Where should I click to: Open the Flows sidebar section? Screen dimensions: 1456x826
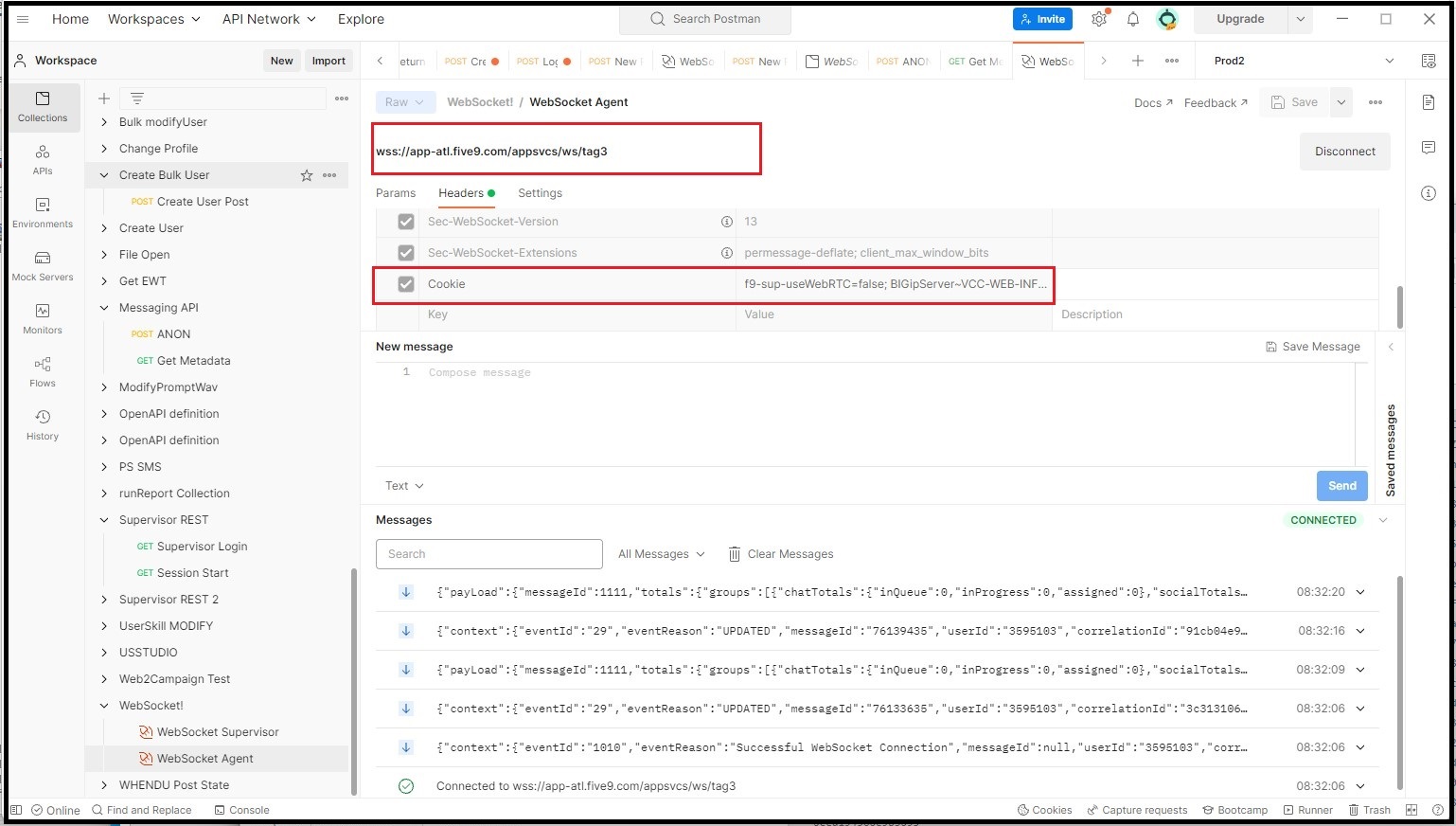[x=43, y=371]
